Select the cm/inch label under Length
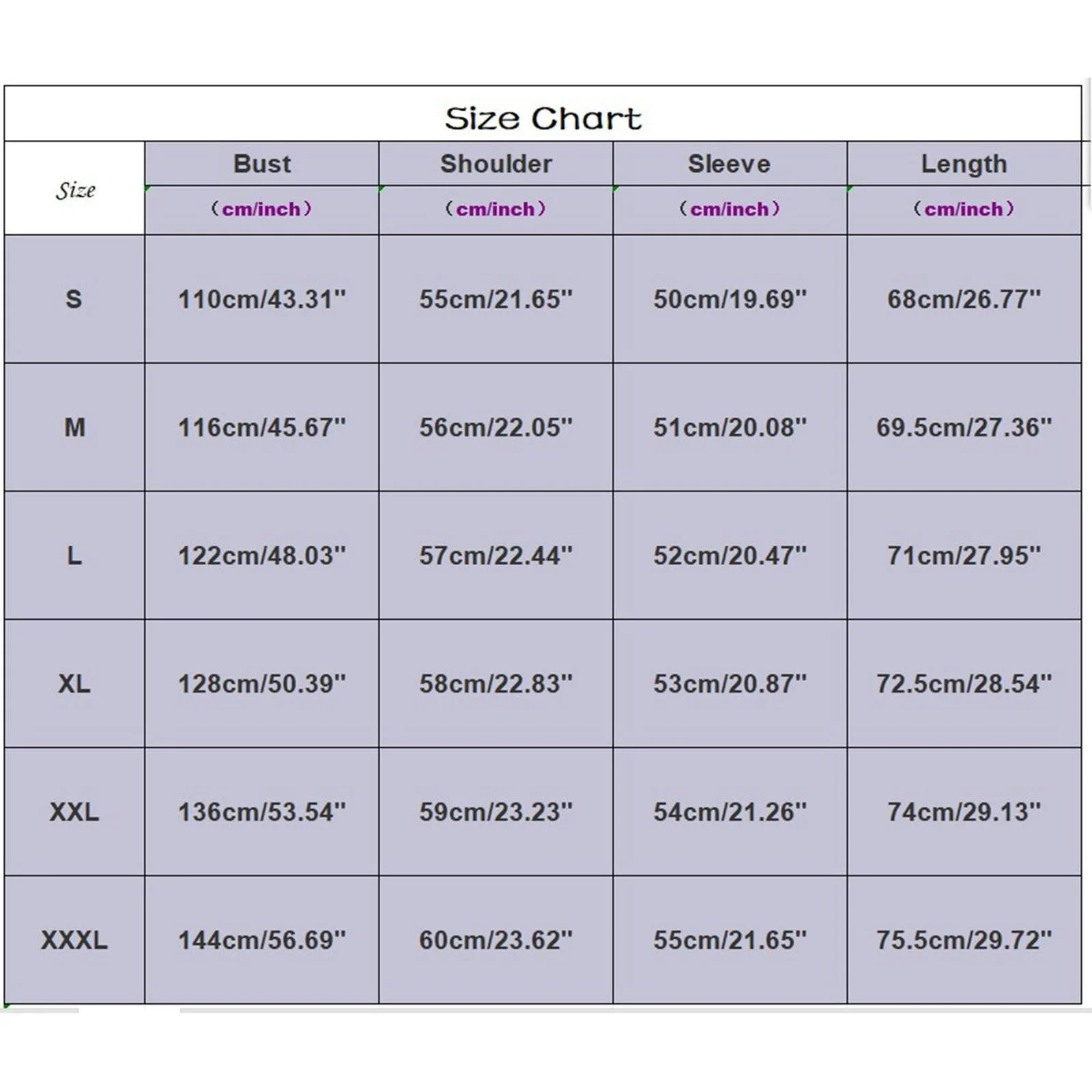Viewport: 1092px width, 1092px height. coord(964,209)
